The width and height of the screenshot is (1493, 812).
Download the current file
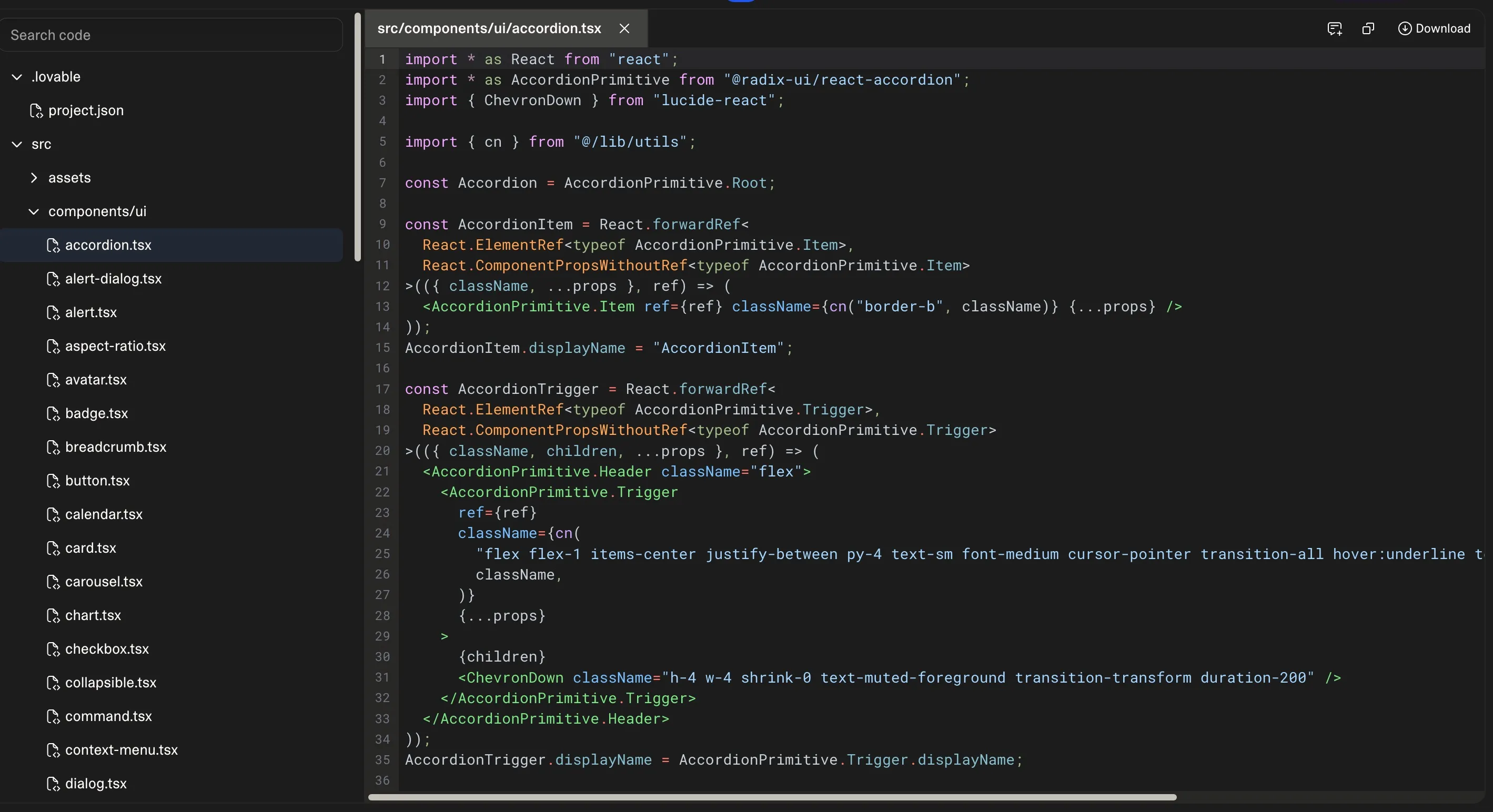[x=1434, y=28]
